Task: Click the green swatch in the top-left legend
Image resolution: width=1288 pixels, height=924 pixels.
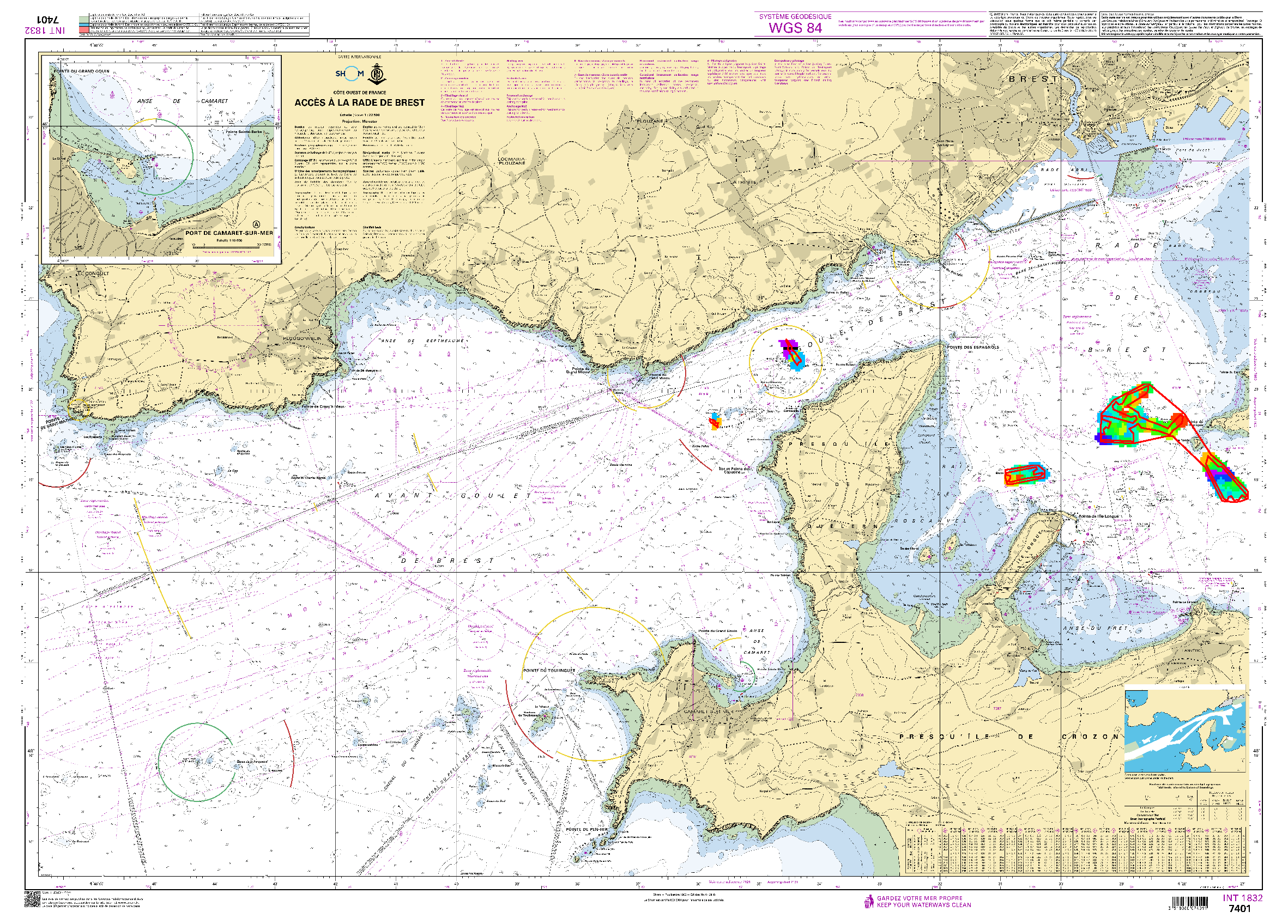Action: [x=84, y=19]
